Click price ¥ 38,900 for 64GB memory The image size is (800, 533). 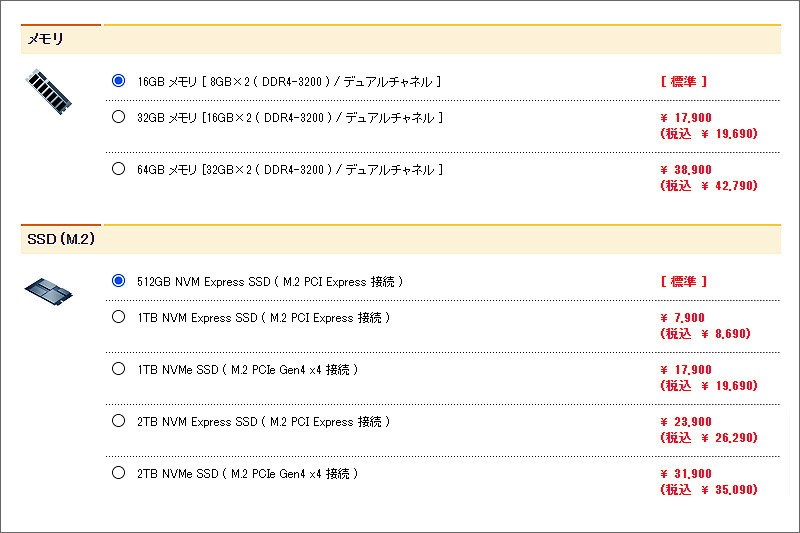point(686,170)
